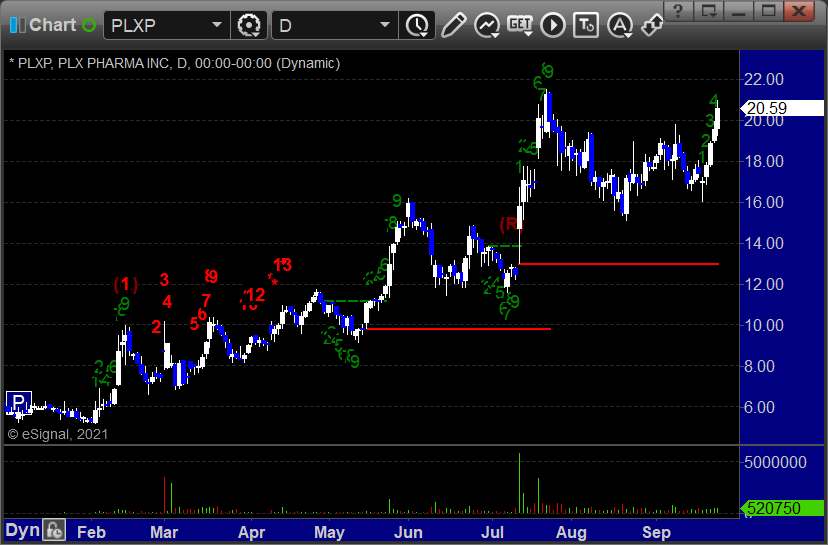The height and width of the screenshot is (545, 828).
Task: Click the 22.00 price axis label
Action: [764, 80]
